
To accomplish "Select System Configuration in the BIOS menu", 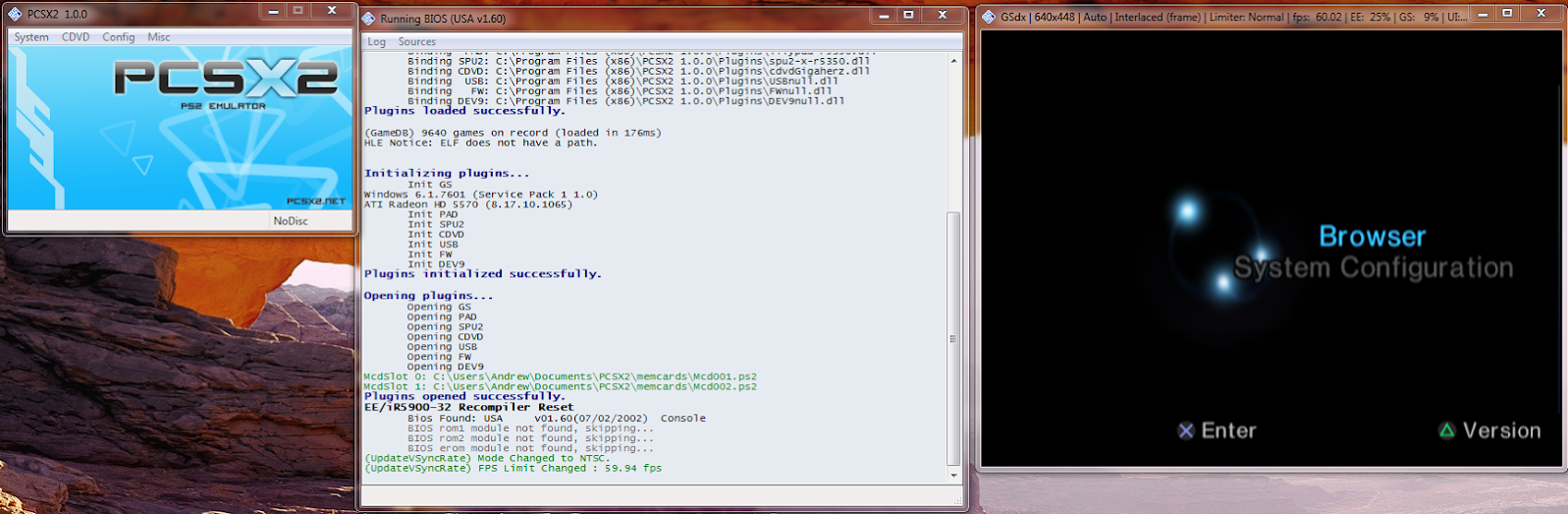I will coord(1374,267).
